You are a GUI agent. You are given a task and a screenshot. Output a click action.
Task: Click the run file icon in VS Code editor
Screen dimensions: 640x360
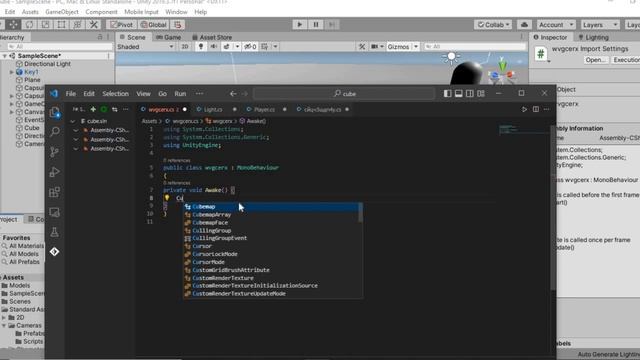pos(524,109)
